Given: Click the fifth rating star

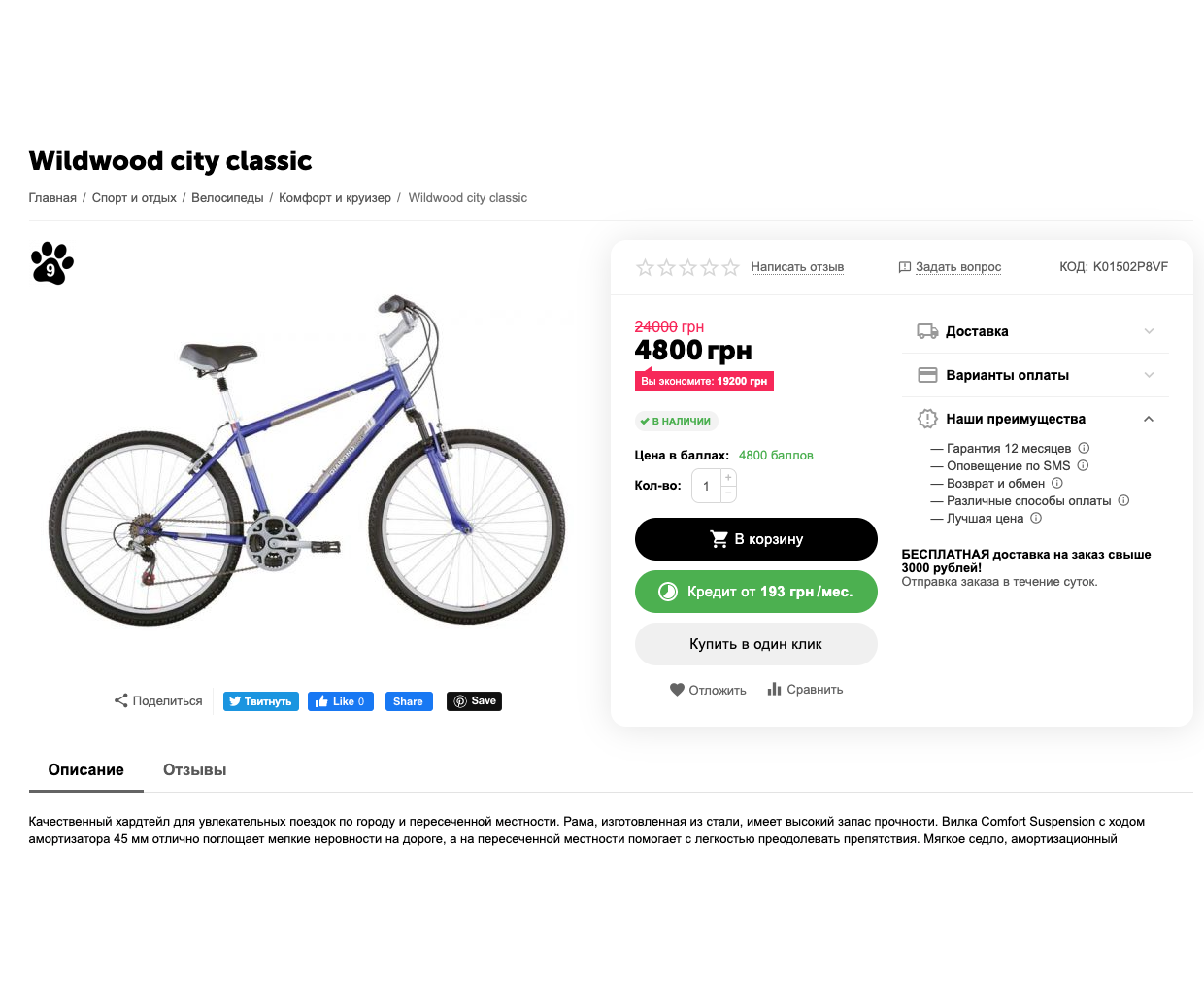Looking at the screenshot, I should [x=731, y=267].
